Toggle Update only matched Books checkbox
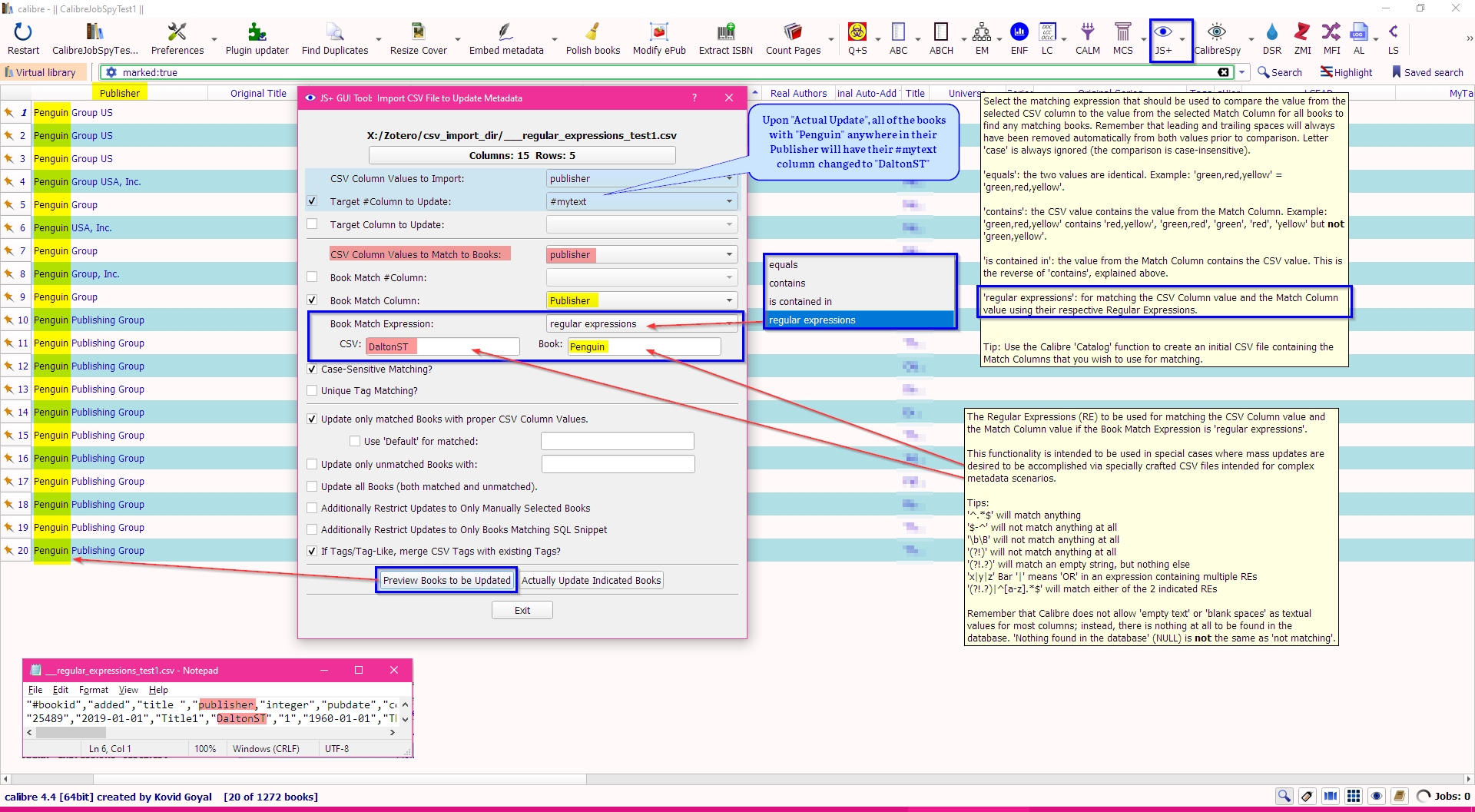 pos(312,419)
